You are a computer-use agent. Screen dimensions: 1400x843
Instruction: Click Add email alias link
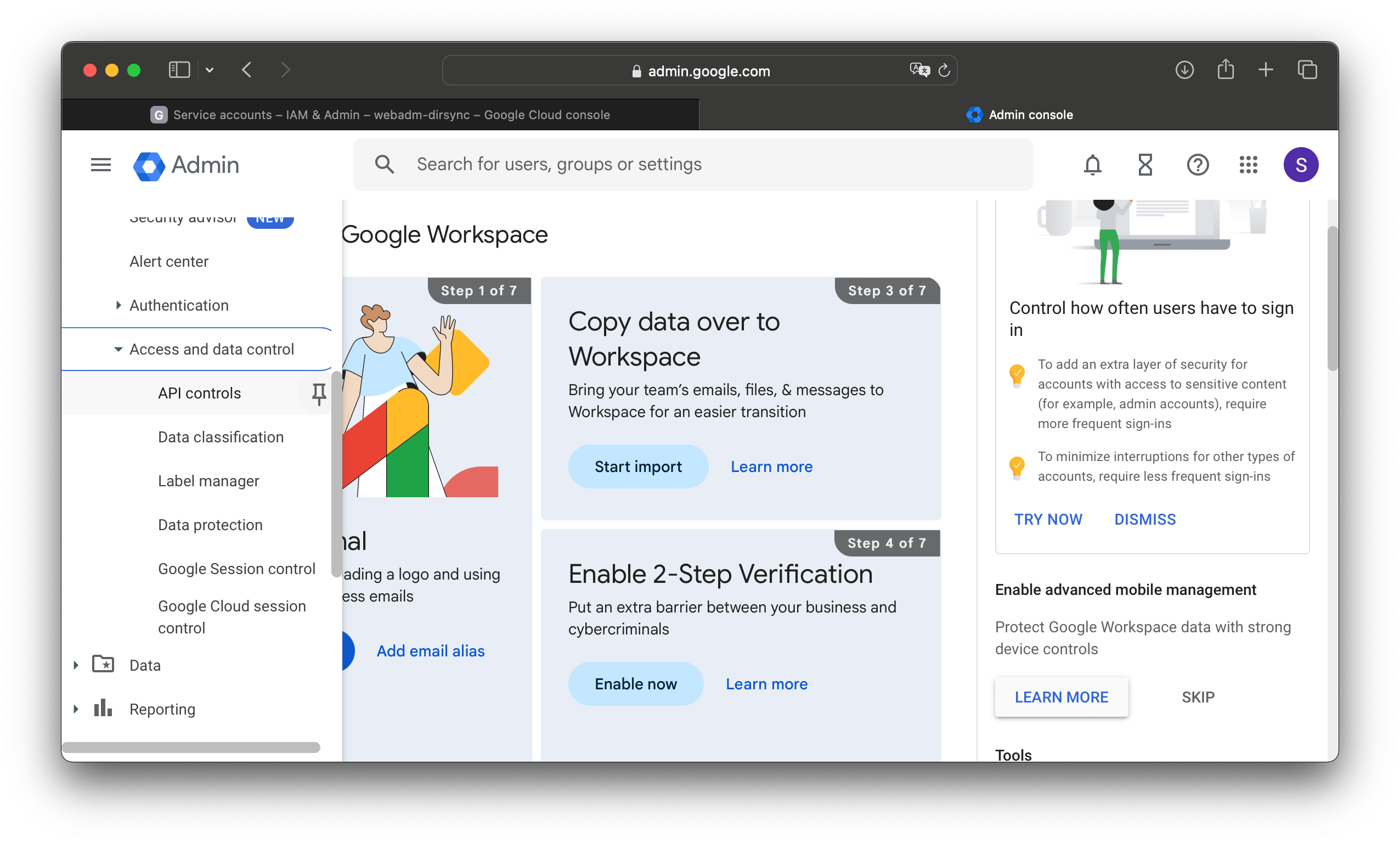(430, 650)
